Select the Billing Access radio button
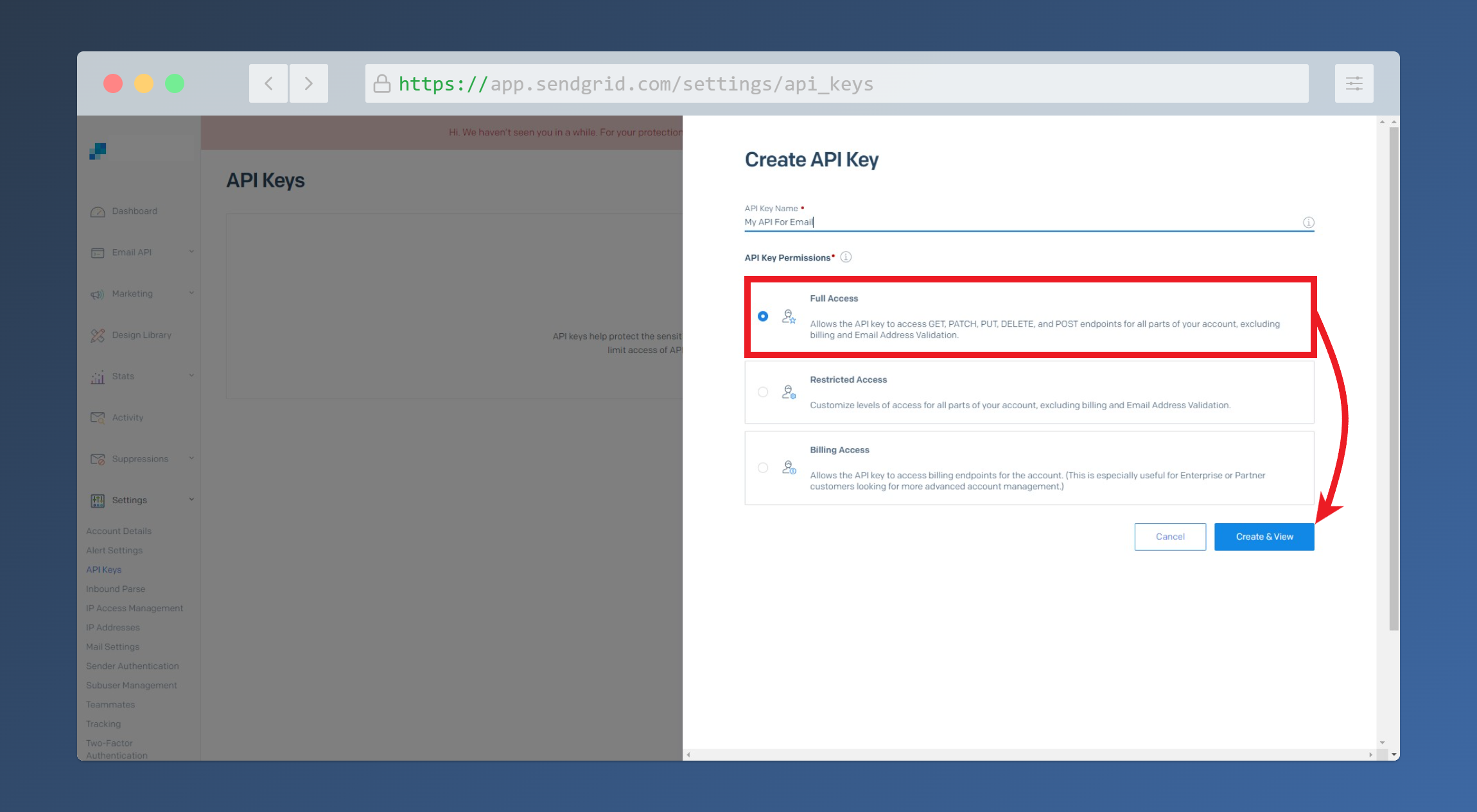The width and height of the screenshot is (1477, 812). (763, 468)
